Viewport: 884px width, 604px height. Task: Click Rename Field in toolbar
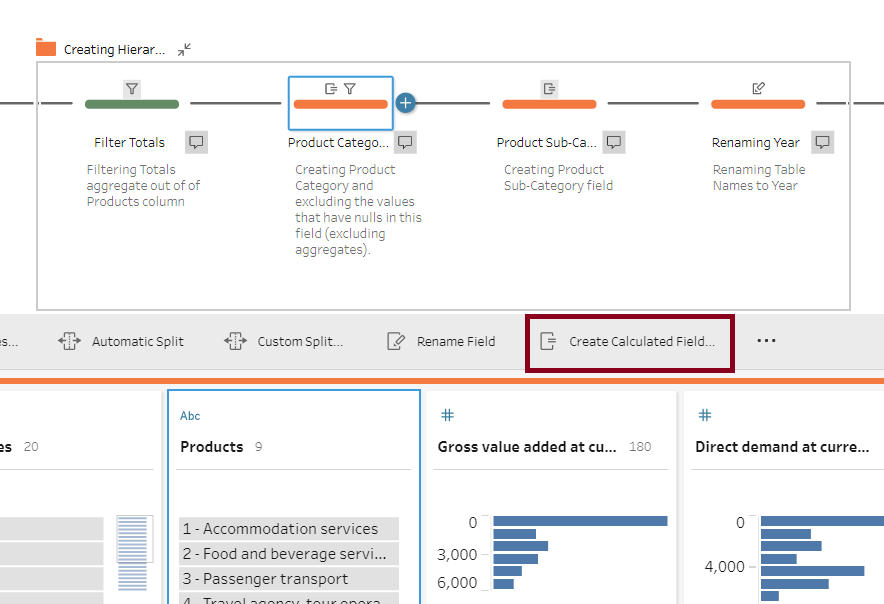click(441, 342)
